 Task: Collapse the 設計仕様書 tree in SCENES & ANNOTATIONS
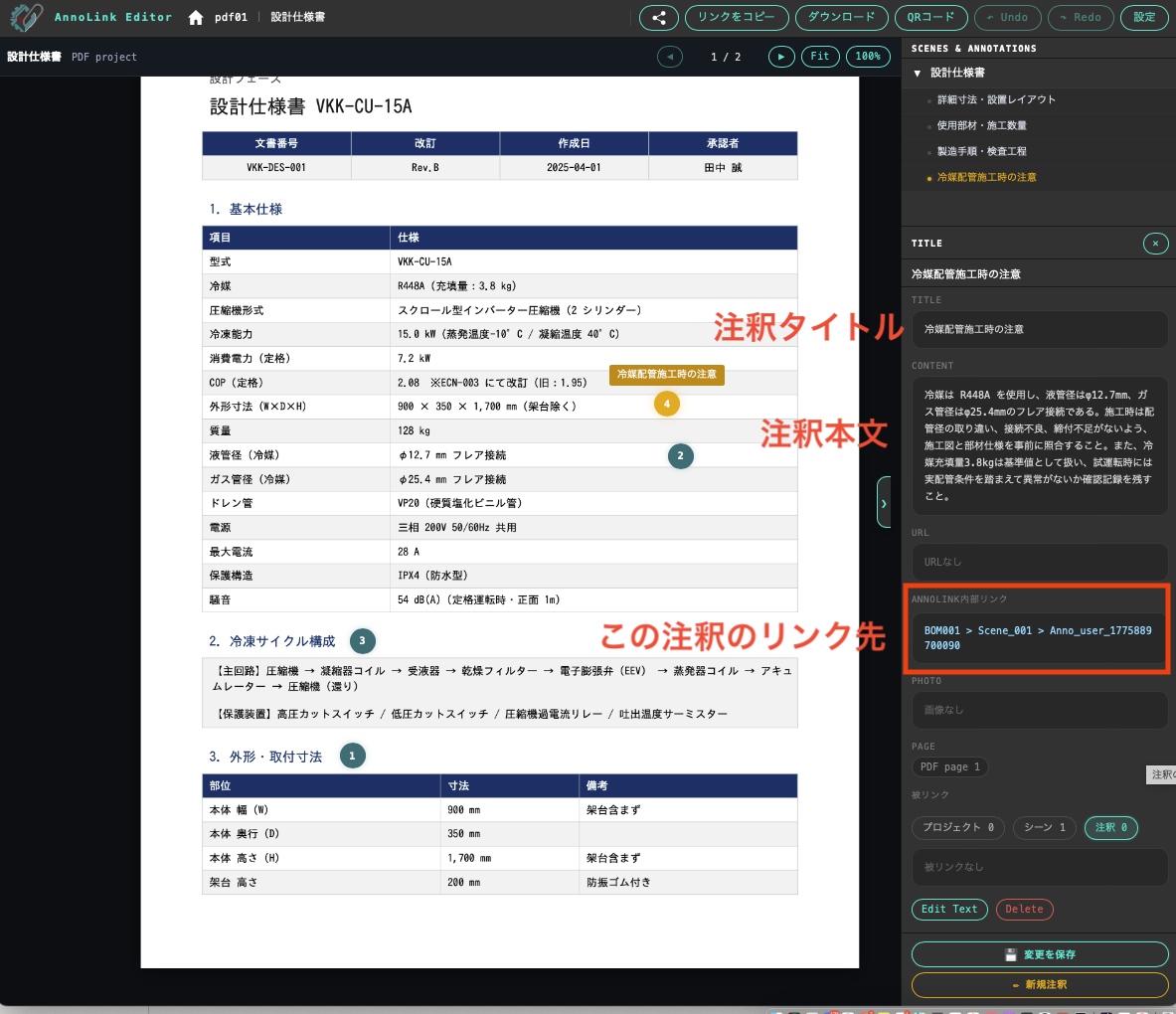tap(916, 73)
